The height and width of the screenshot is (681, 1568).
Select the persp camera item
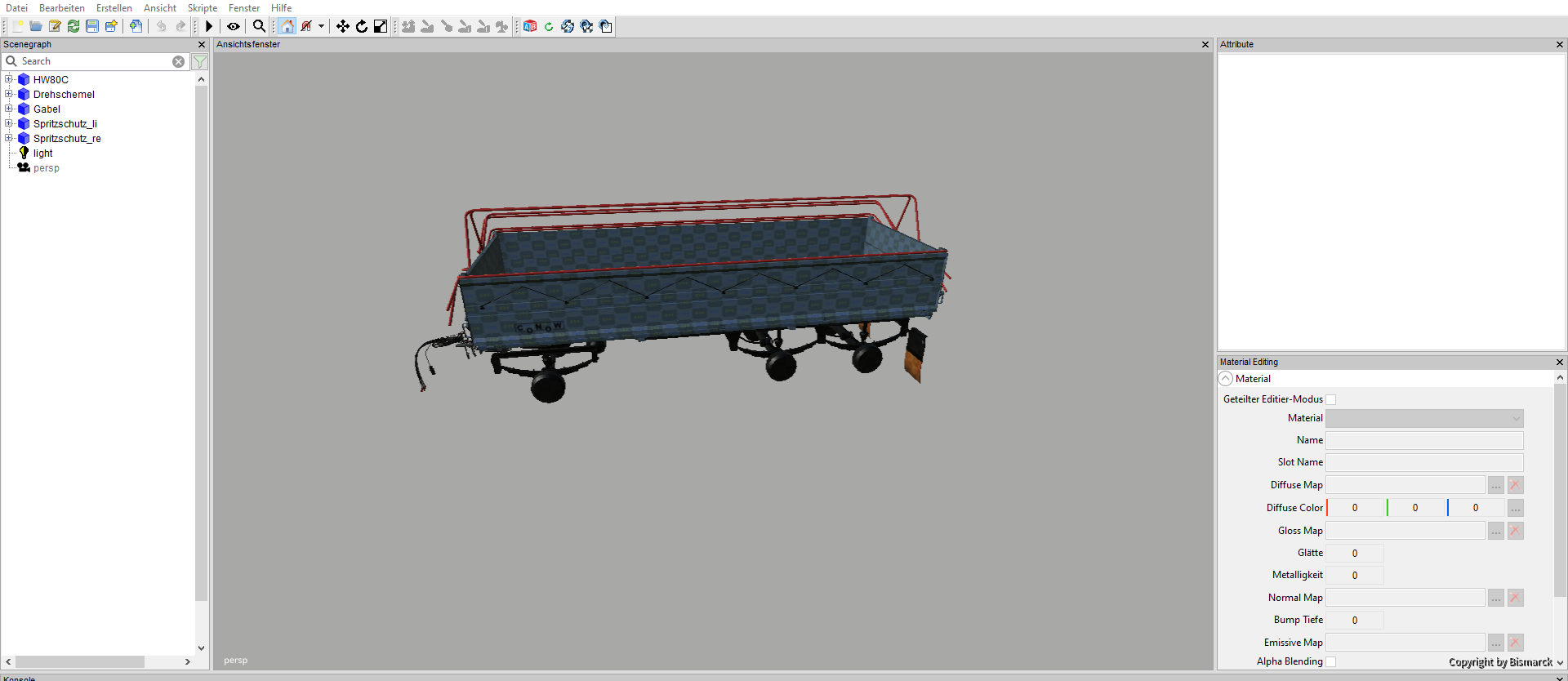pyautogui.click(x=47, y=168)
